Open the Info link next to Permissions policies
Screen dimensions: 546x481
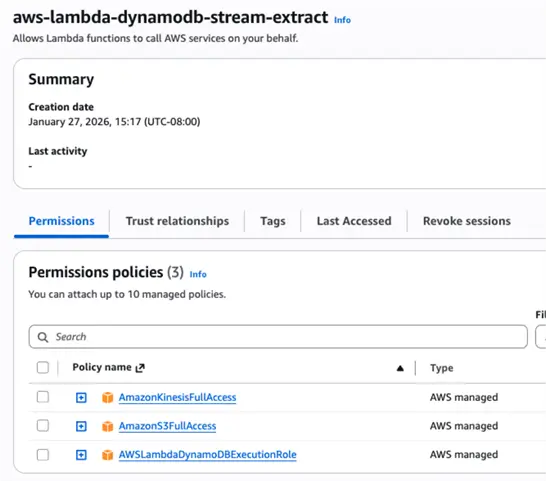[198, 274]
